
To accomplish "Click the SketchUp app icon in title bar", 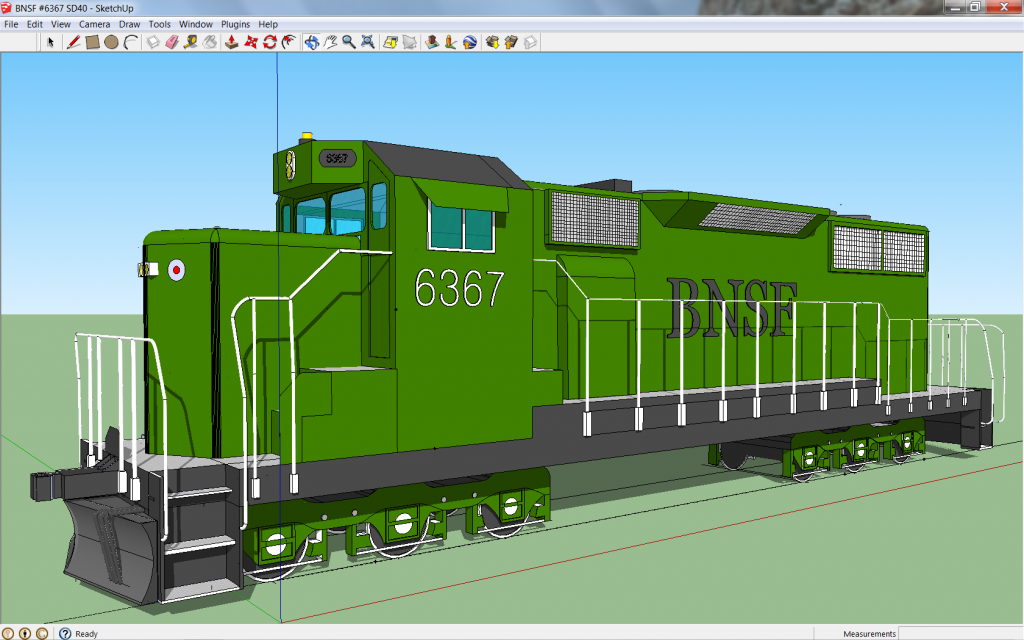I will 7,8.
